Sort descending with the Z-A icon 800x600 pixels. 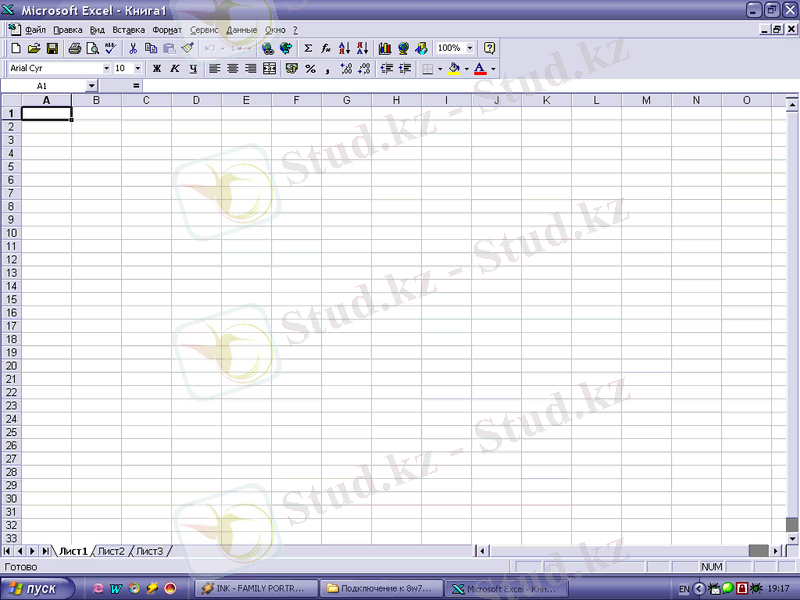tap(362, 48)
